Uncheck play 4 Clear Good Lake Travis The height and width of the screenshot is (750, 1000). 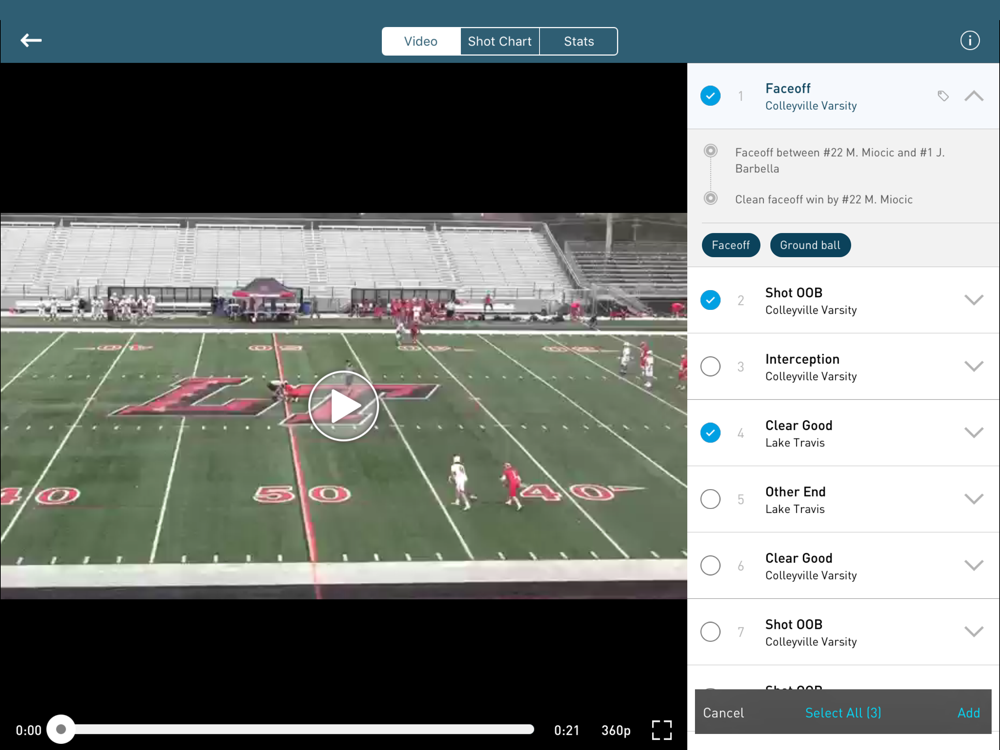(710, 432)
